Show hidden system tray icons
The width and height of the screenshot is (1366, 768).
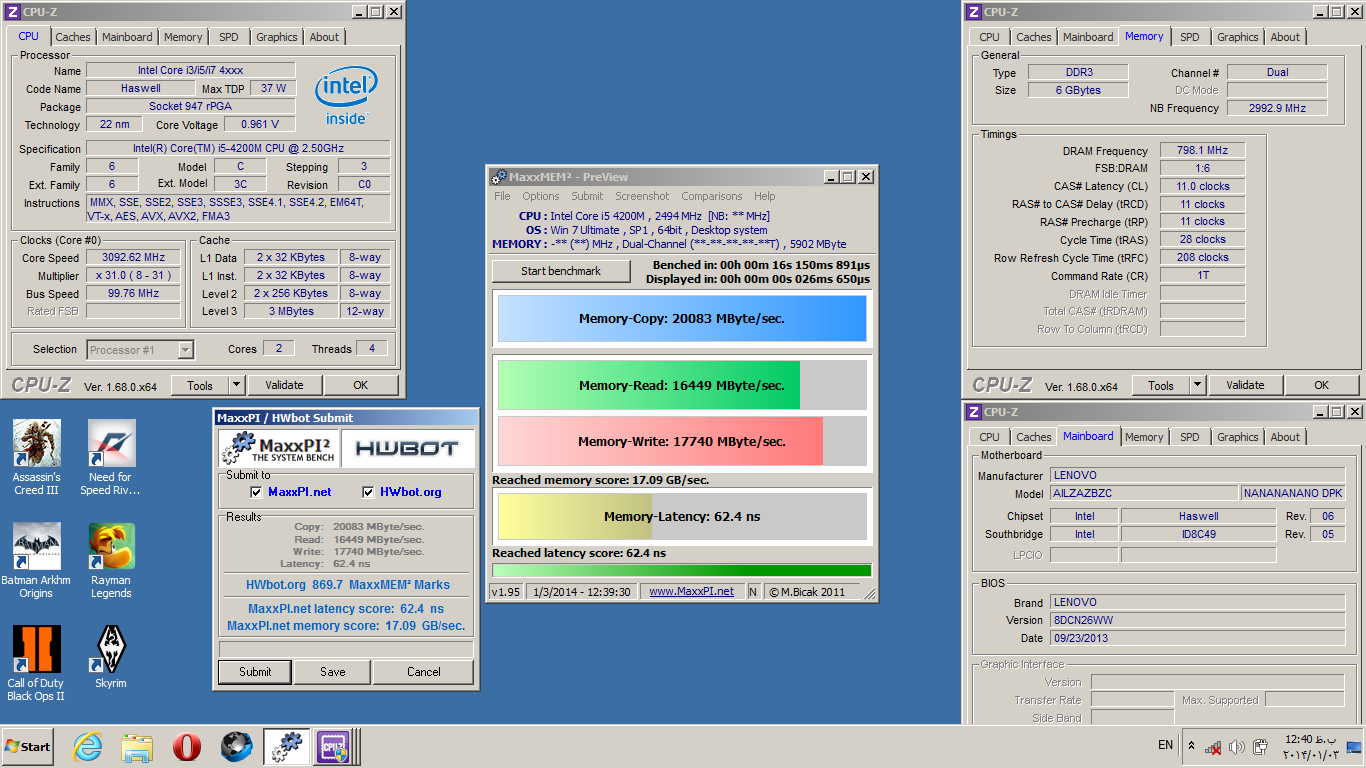click(1191, 746)
